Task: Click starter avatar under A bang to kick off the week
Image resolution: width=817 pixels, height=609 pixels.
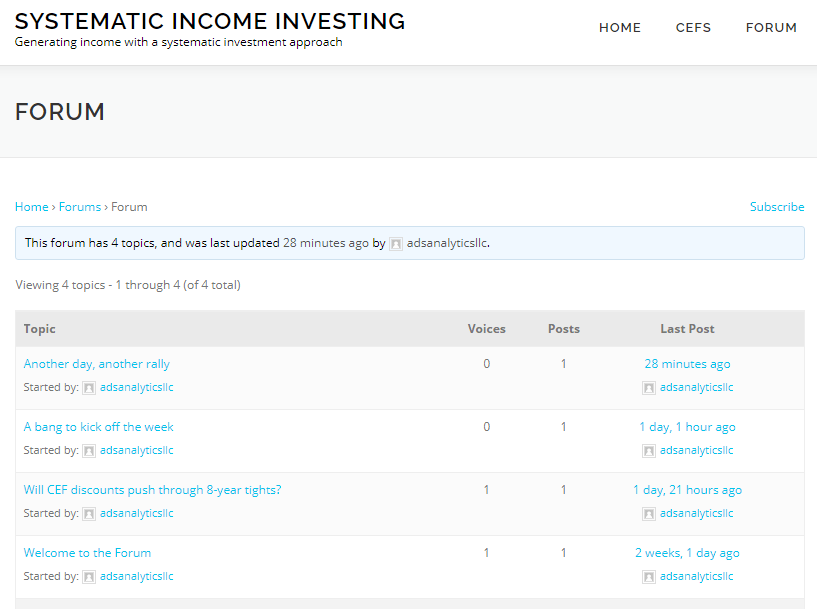Action: (x=89, y=451)
